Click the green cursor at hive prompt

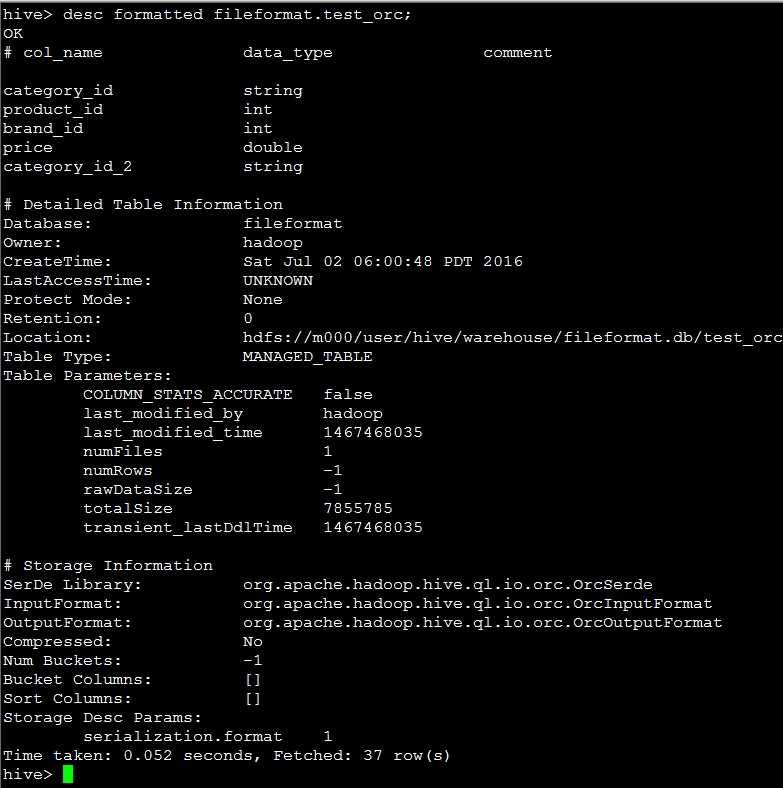68,774
